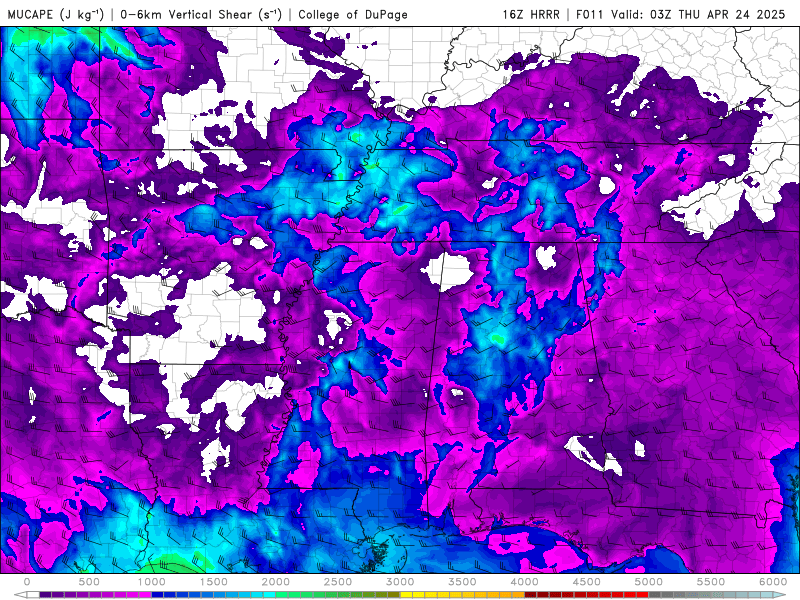The height and width of the screenshot is (600, 800).
Task: Click the '2000' value on the color scale
Action: 276,582
